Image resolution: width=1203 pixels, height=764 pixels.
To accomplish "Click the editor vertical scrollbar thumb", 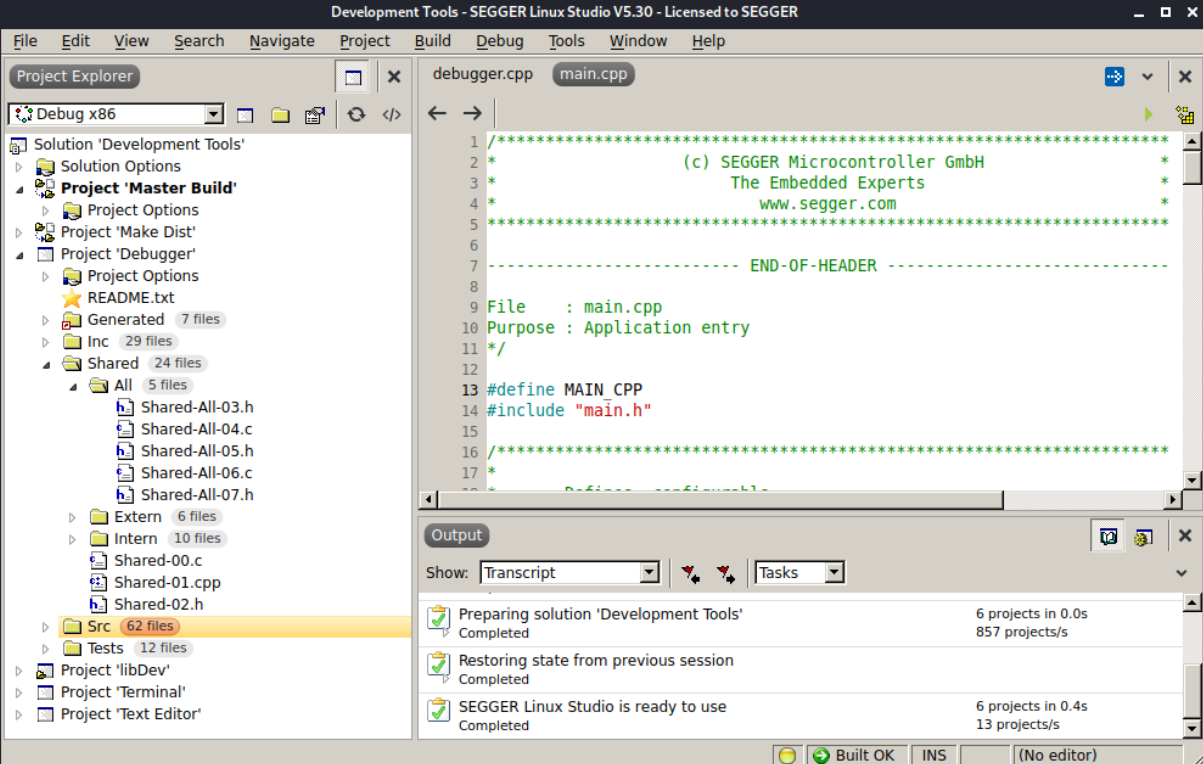I will (1192, 168).
